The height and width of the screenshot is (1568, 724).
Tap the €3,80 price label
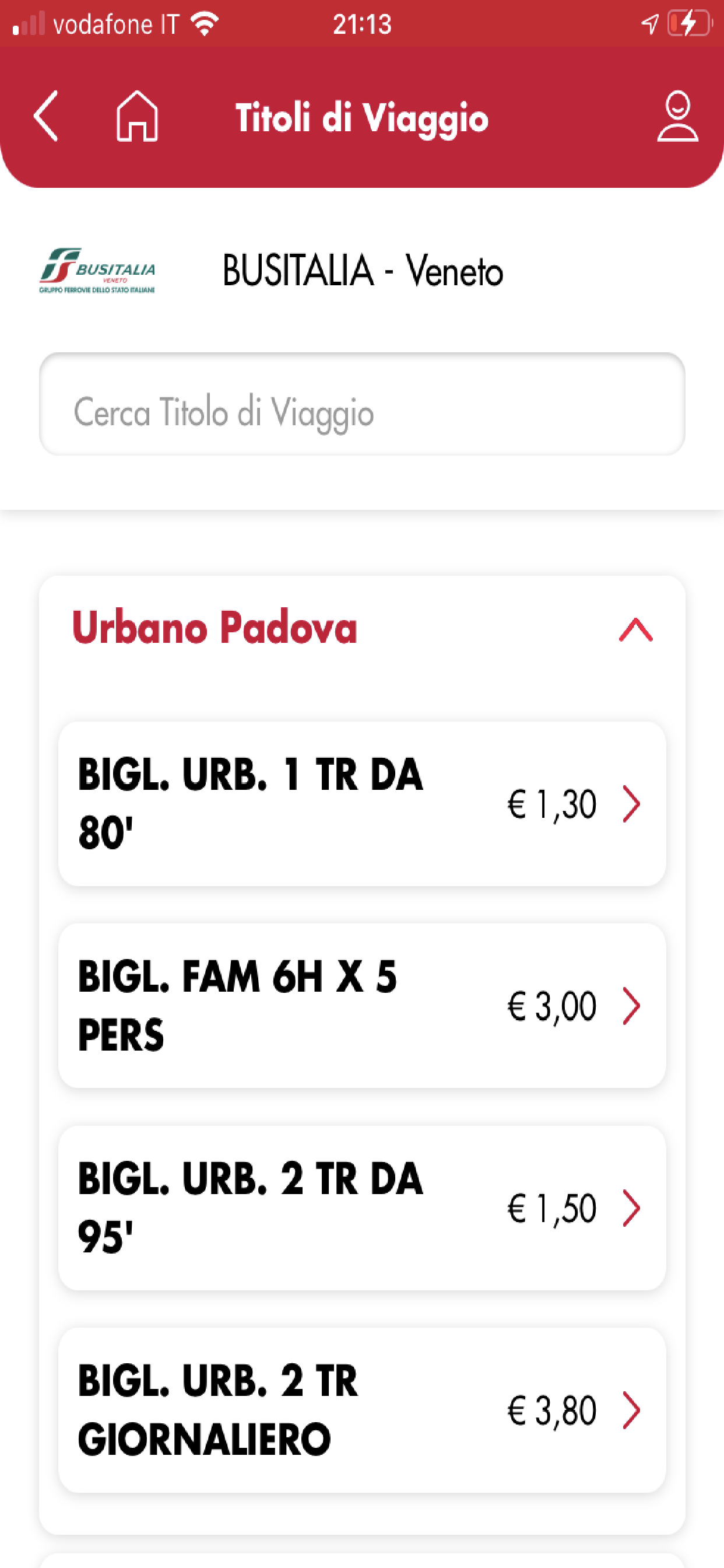click(x=552, y=1410)
